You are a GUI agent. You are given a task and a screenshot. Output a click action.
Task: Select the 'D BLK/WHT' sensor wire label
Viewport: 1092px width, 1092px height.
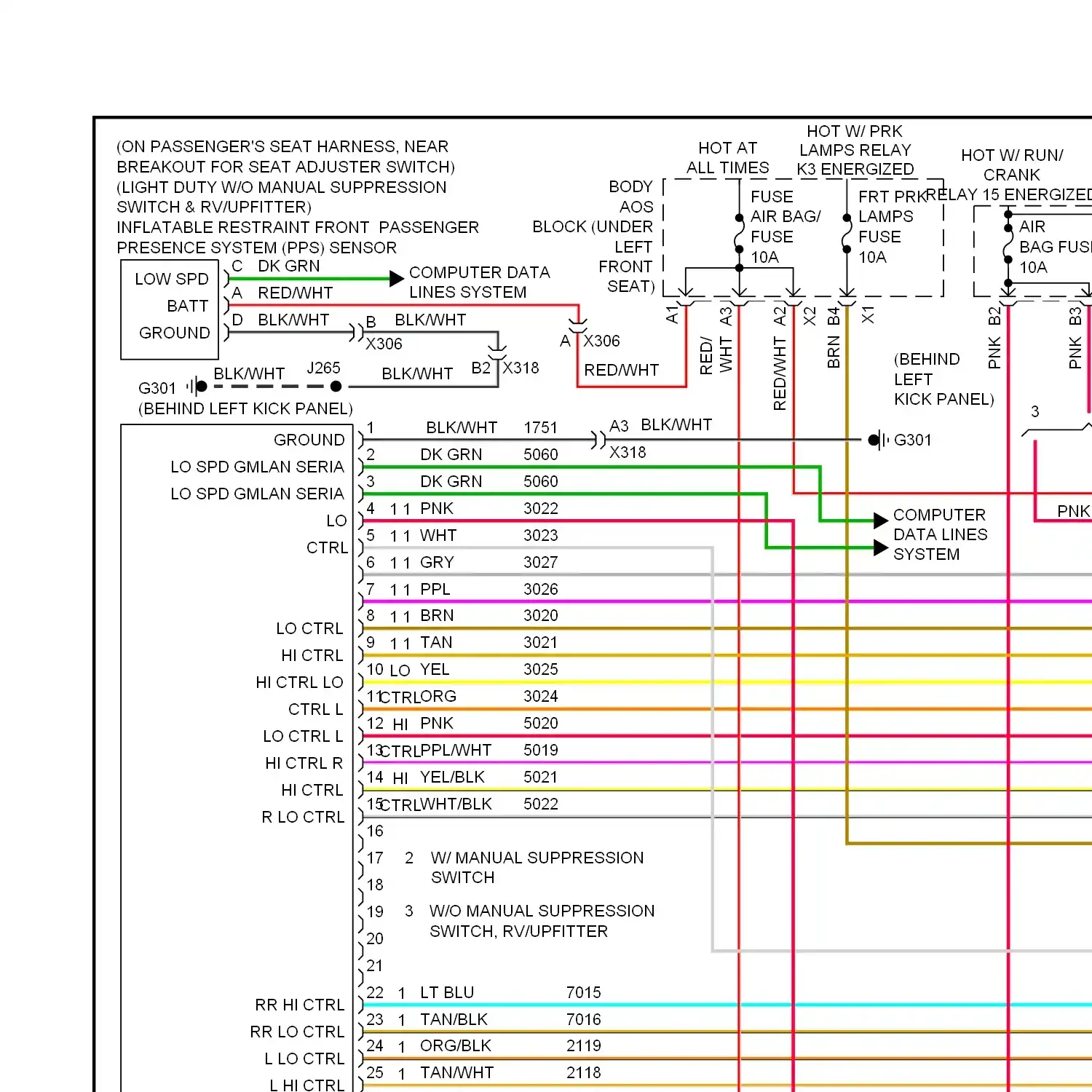pyautogui.click(x=280, y=320)
